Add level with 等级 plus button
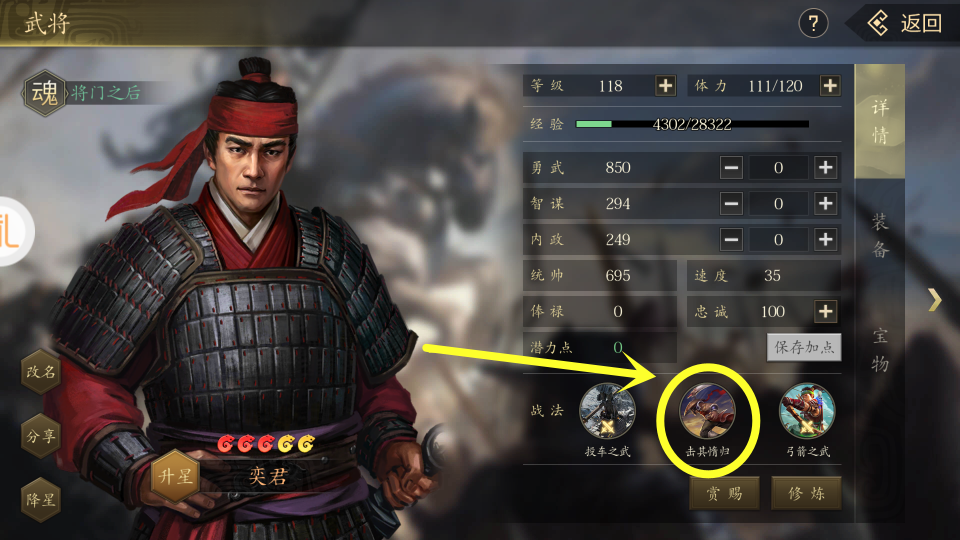960x540 pixels. click(x=666, y=86)
